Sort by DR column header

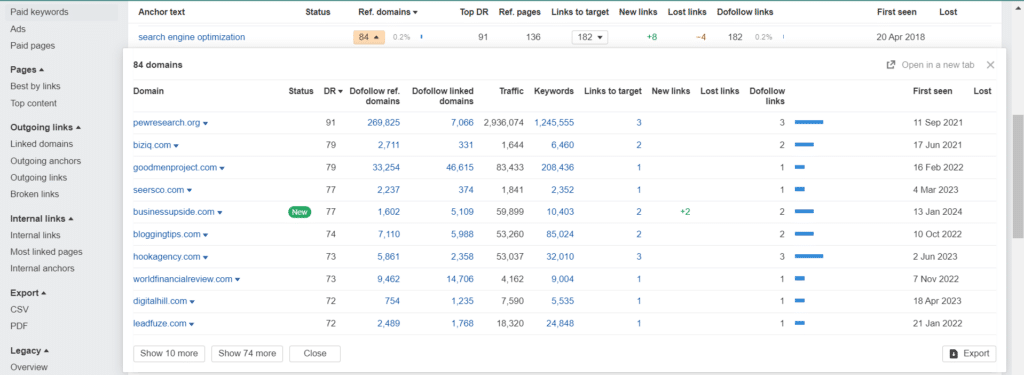[x=333, y=91]
